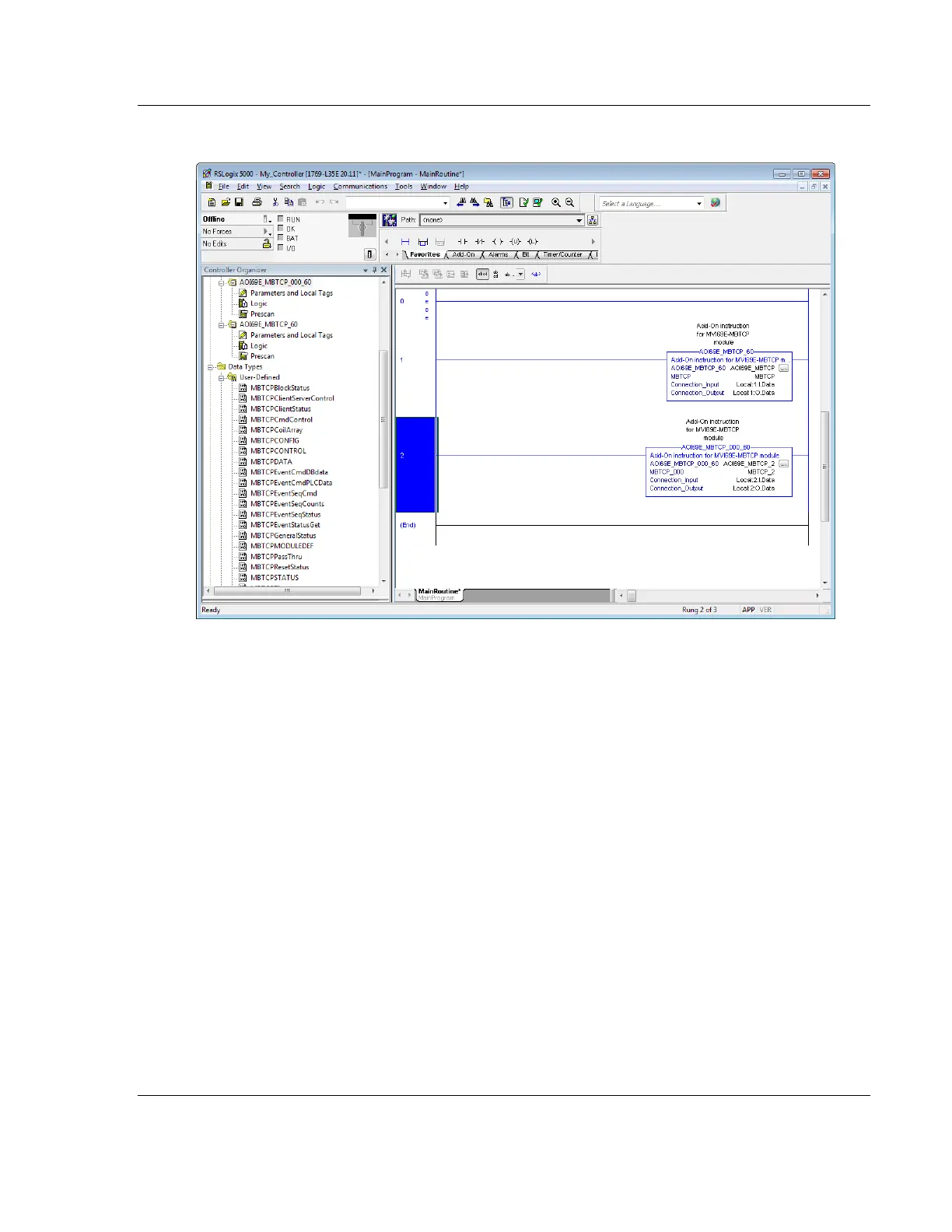Collapse the User-Defined folder
952x1232 pixels.
[x=222, y=377]
